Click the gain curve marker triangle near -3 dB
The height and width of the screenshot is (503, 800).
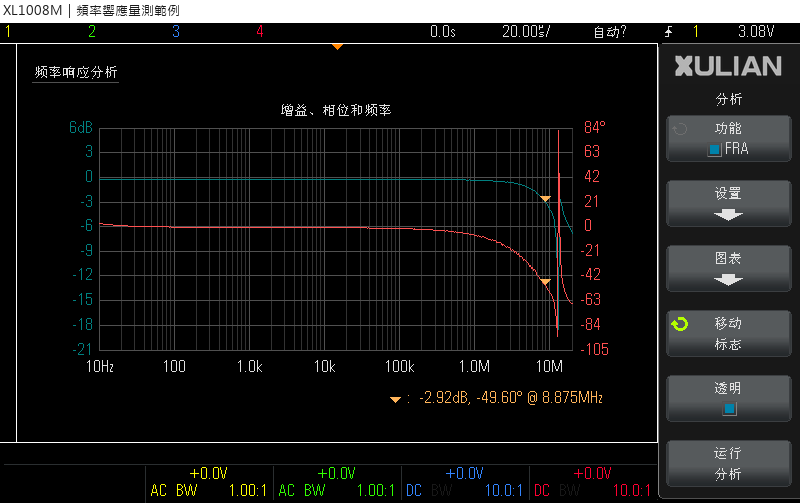[x=545, y=198]
